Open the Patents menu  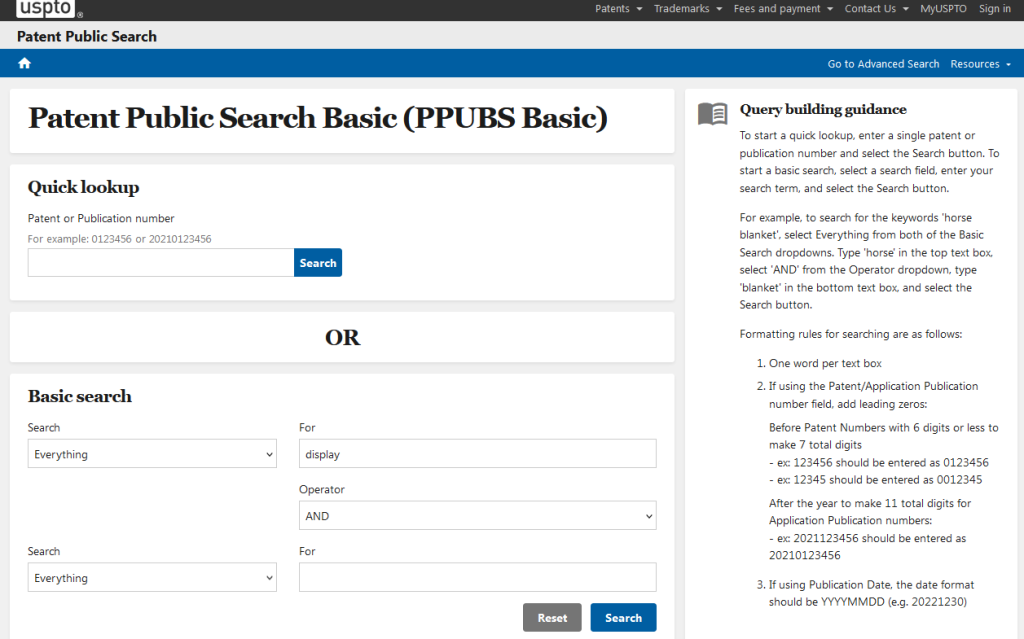coord(618,8)
